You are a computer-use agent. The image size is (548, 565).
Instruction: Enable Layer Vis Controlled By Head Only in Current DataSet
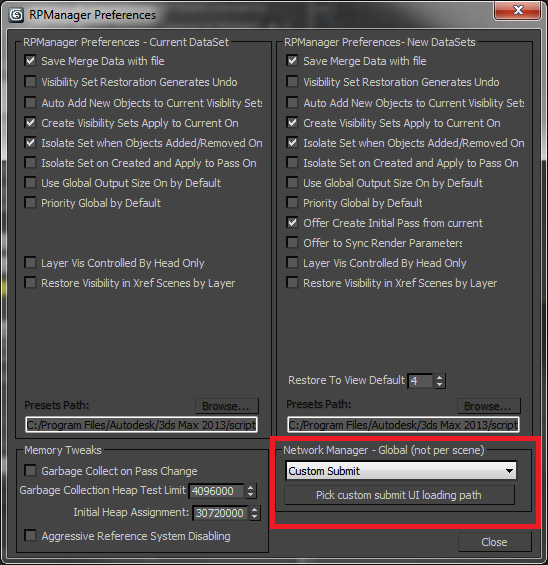[x=31, y=263]
